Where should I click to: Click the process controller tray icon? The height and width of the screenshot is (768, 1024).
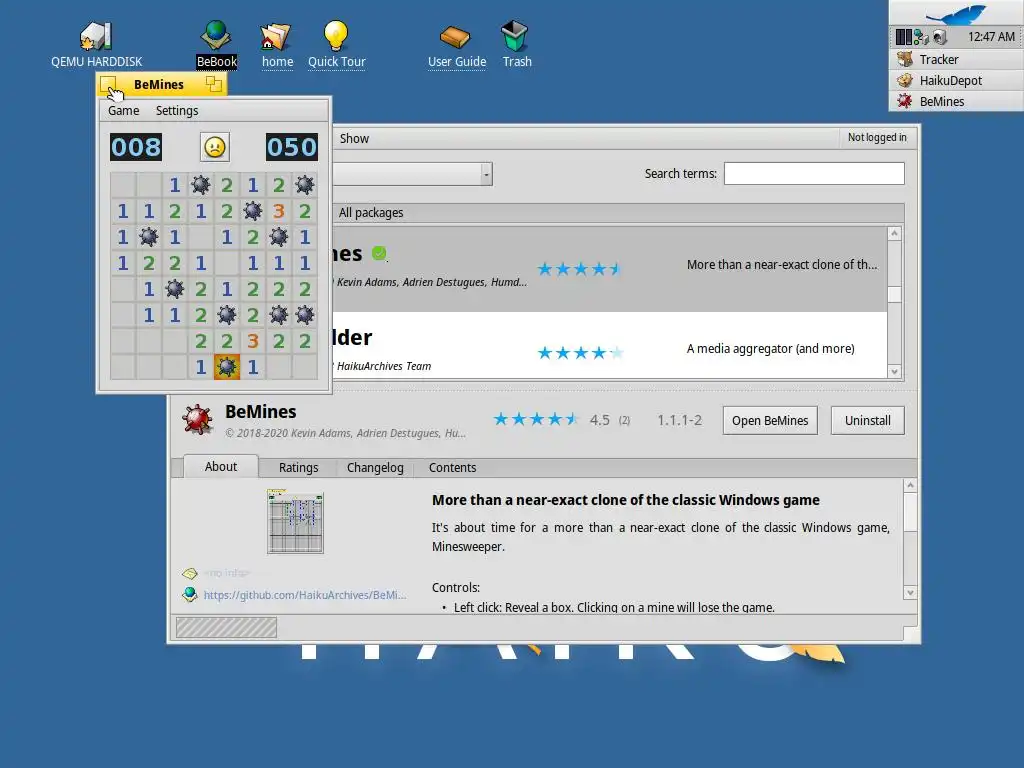[x=904, y=37]
